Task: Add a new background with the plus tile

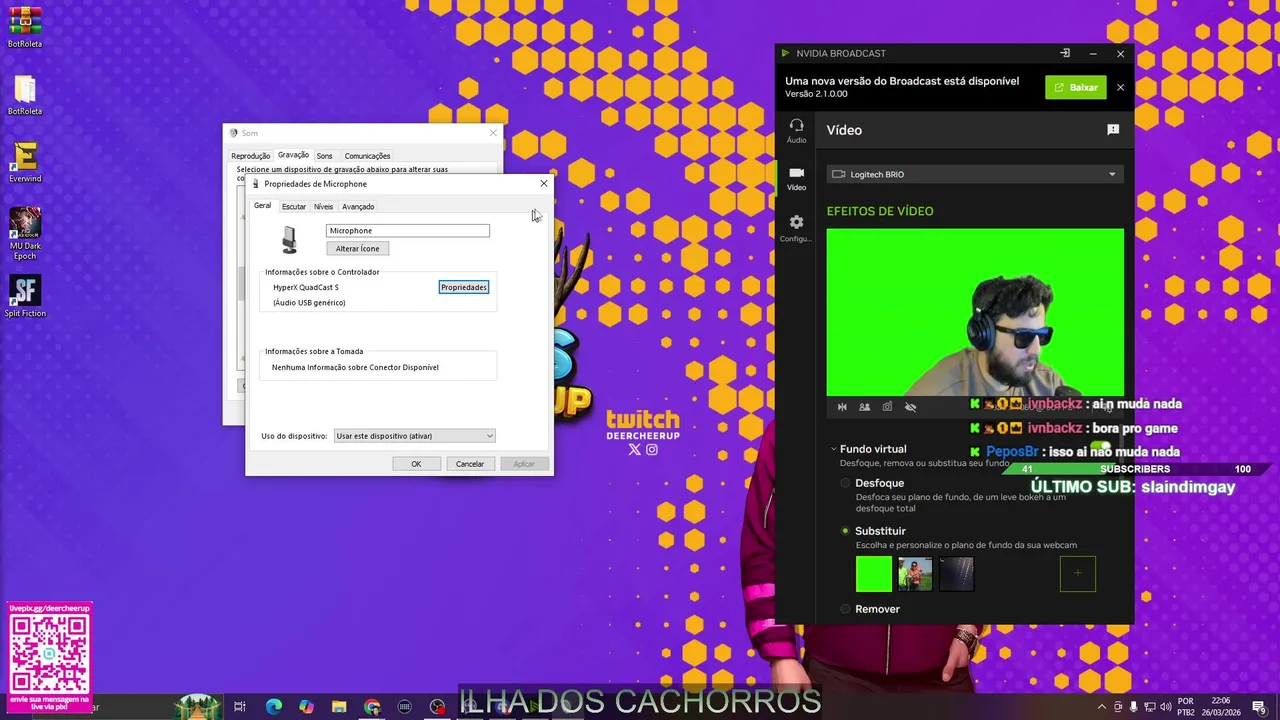Action: pyautogui.click(x=1078, y=574)
